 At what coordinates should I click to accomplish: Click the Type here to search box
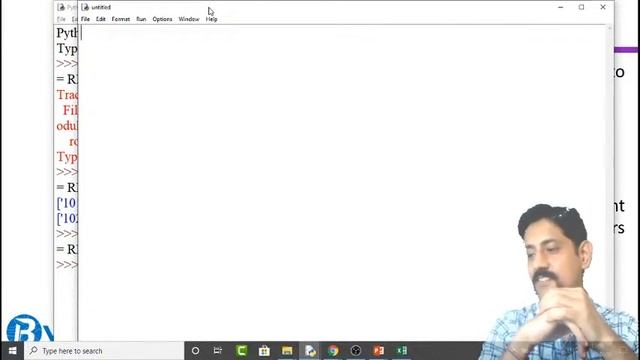pyautogui.click(x=104, y=351)
